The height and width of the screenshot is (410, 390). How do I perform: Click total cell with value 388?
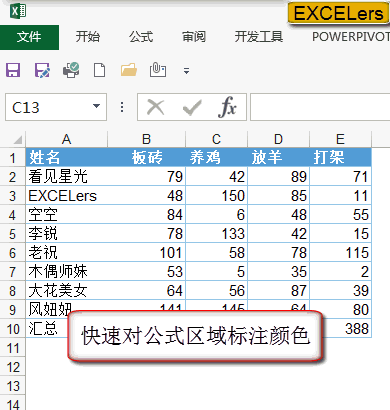[x=347, y=328]
